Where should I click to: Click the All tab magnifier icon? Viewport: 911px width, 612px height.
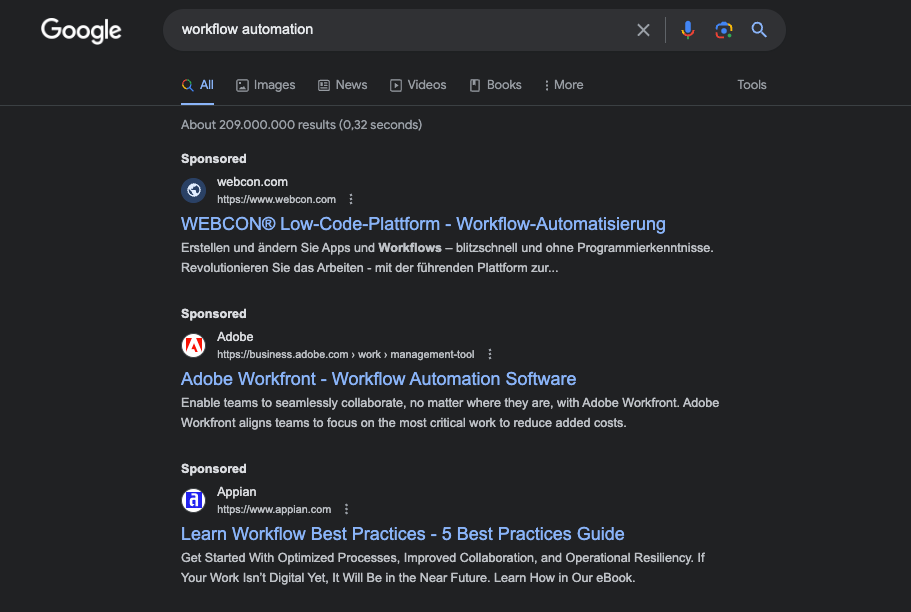point(187,85)
